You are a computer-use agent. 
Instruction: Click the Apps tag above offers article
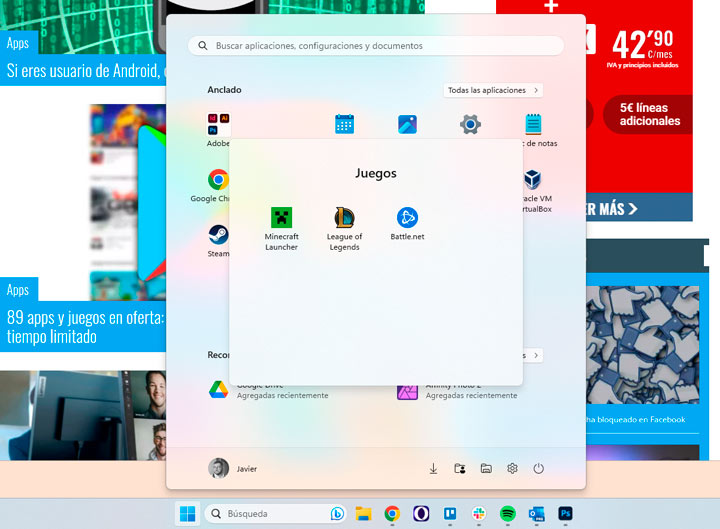(18, 290)
